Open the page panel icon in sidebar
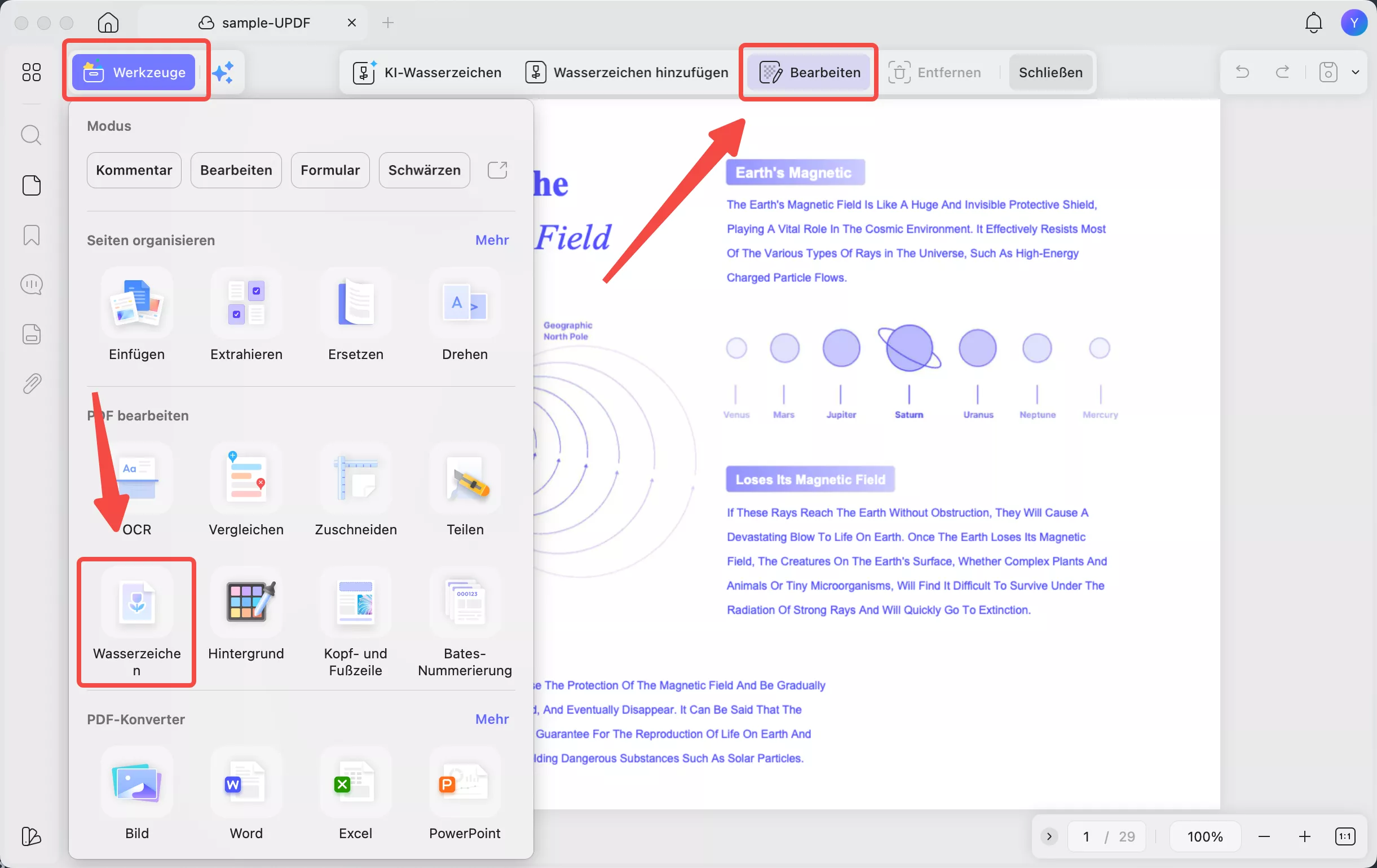Viewport: 1377px width, 868px height. 32,185
